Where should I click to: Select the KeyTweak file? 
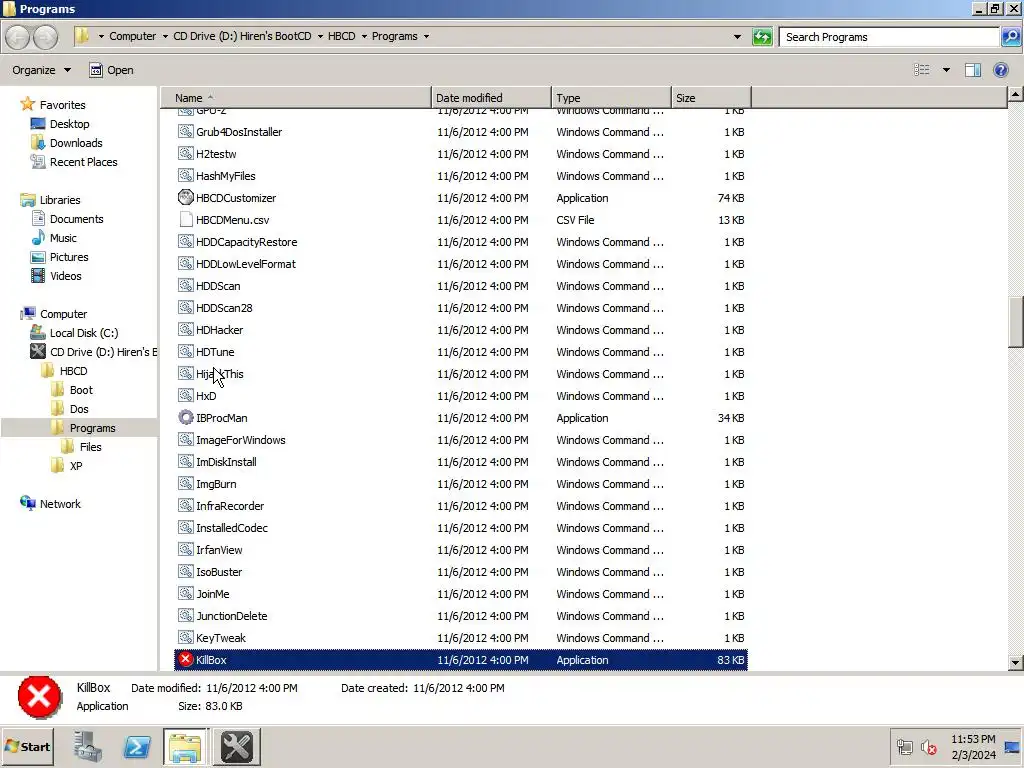click(221, 637)
